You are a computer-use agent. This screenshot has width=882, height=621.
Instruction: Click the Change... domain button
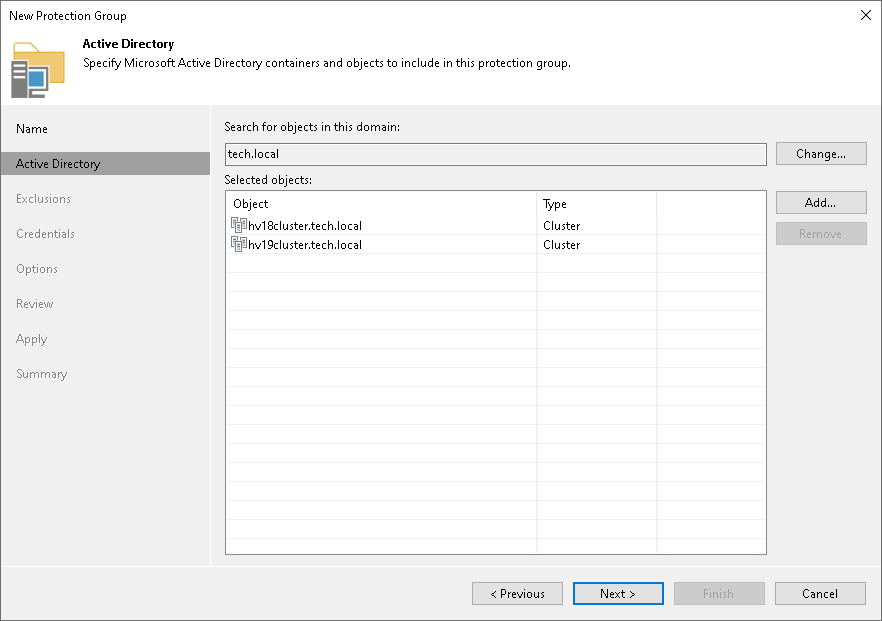[x=821, y=154]
